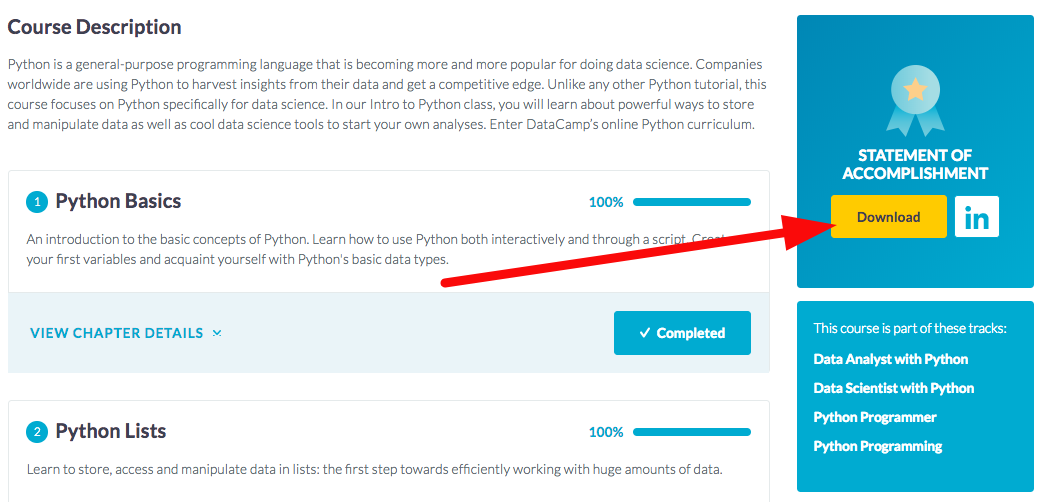
Task: Expand View Chapter Details
Action: 125,333
